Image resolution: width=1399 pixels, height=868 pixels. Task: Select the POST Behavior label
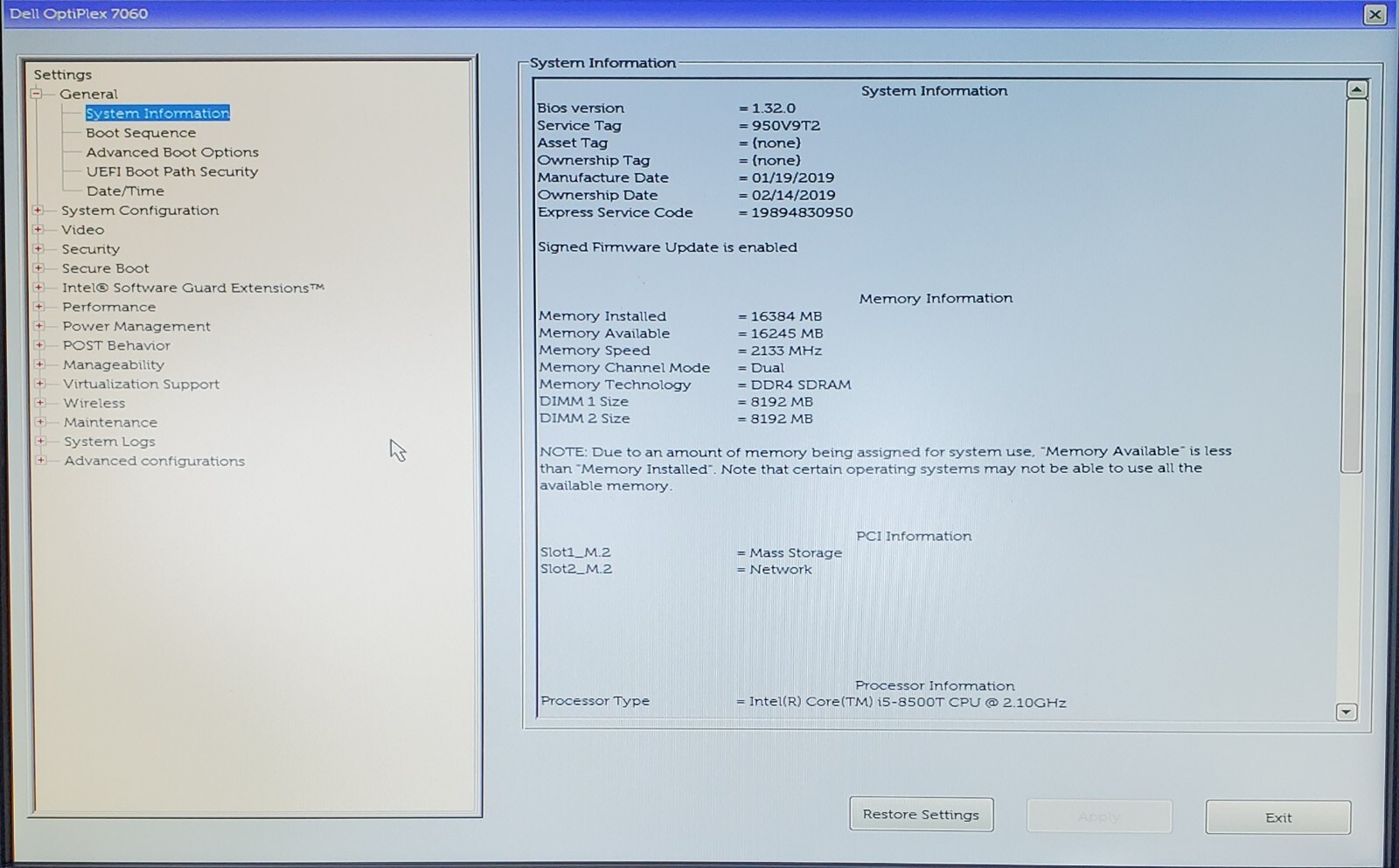pos(116,345)
